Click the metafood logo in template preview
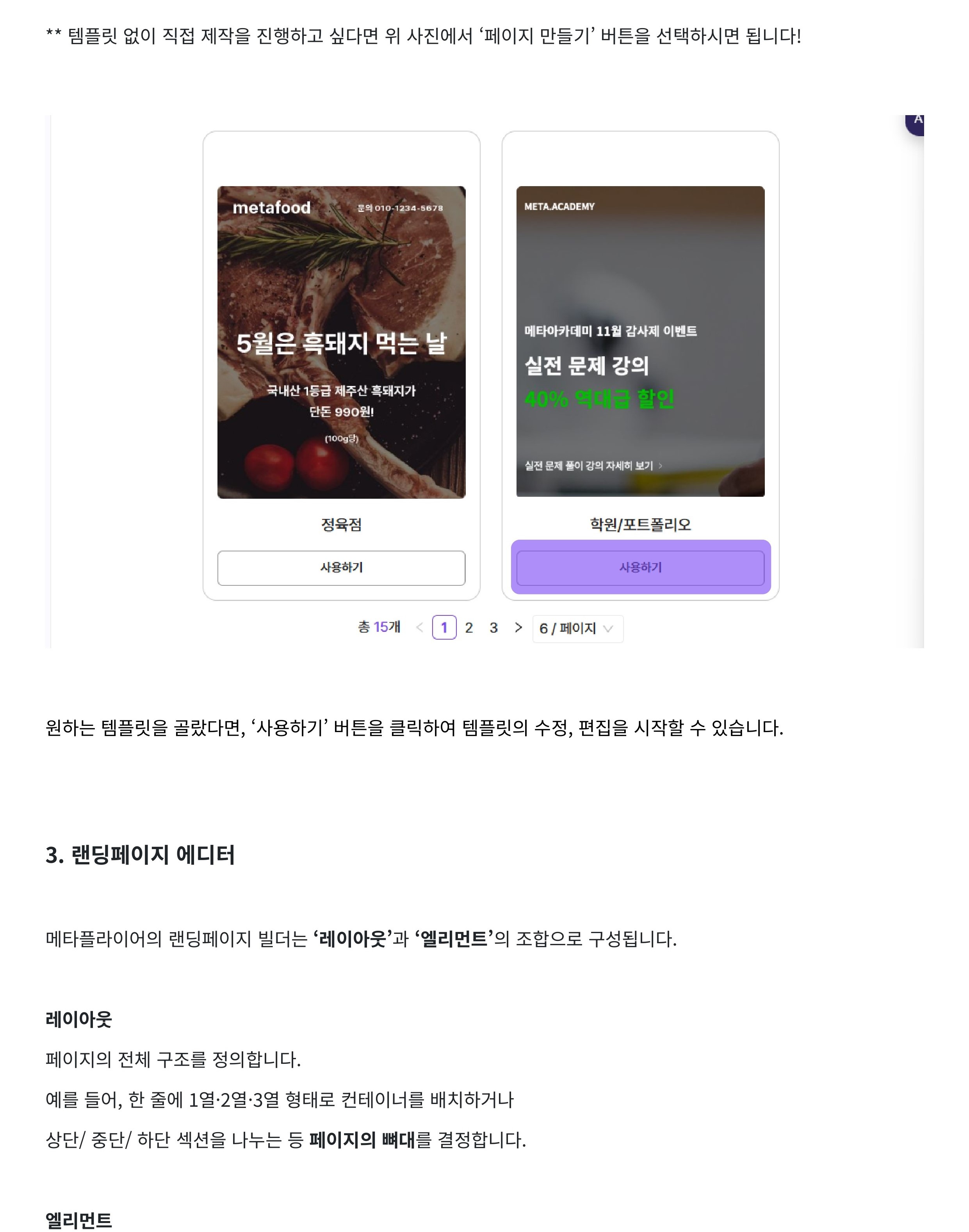 (x=272, y=208)
